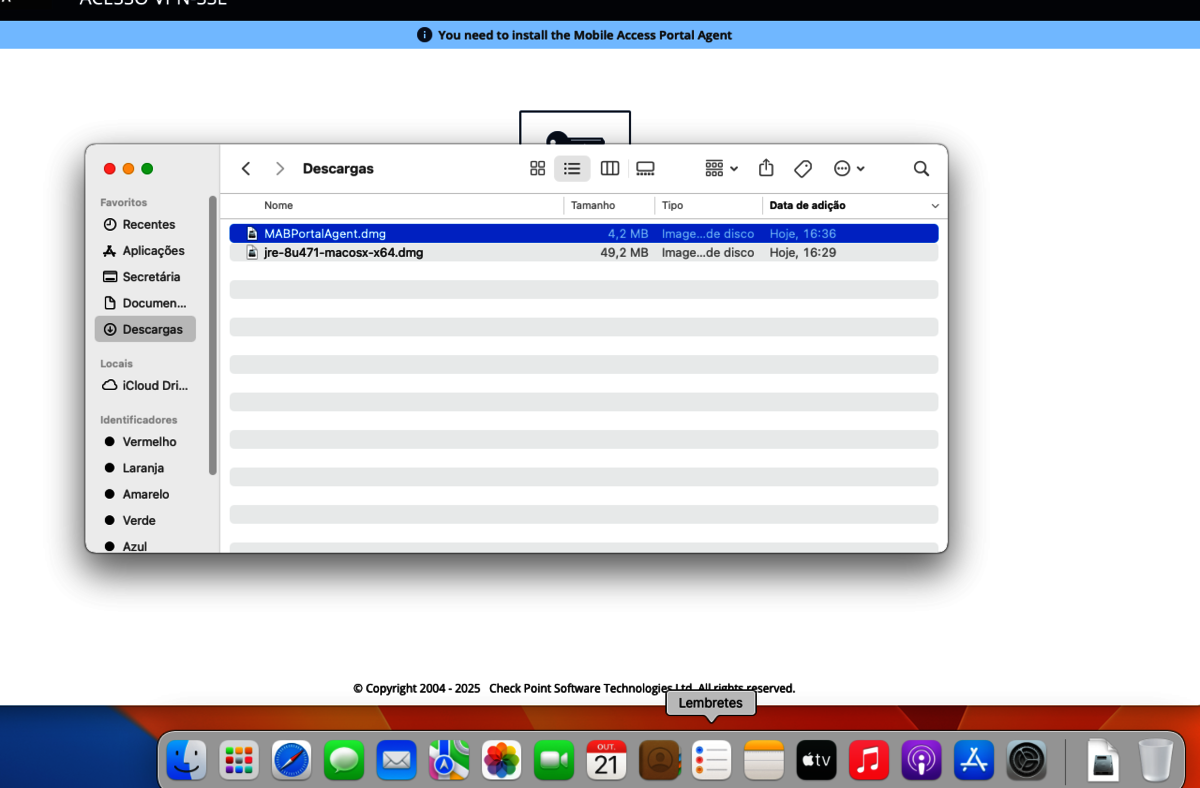This screenshot has height=788, width=1200.
Task: Select the Vermelho red tag
Action: click(x=149, y=442)
